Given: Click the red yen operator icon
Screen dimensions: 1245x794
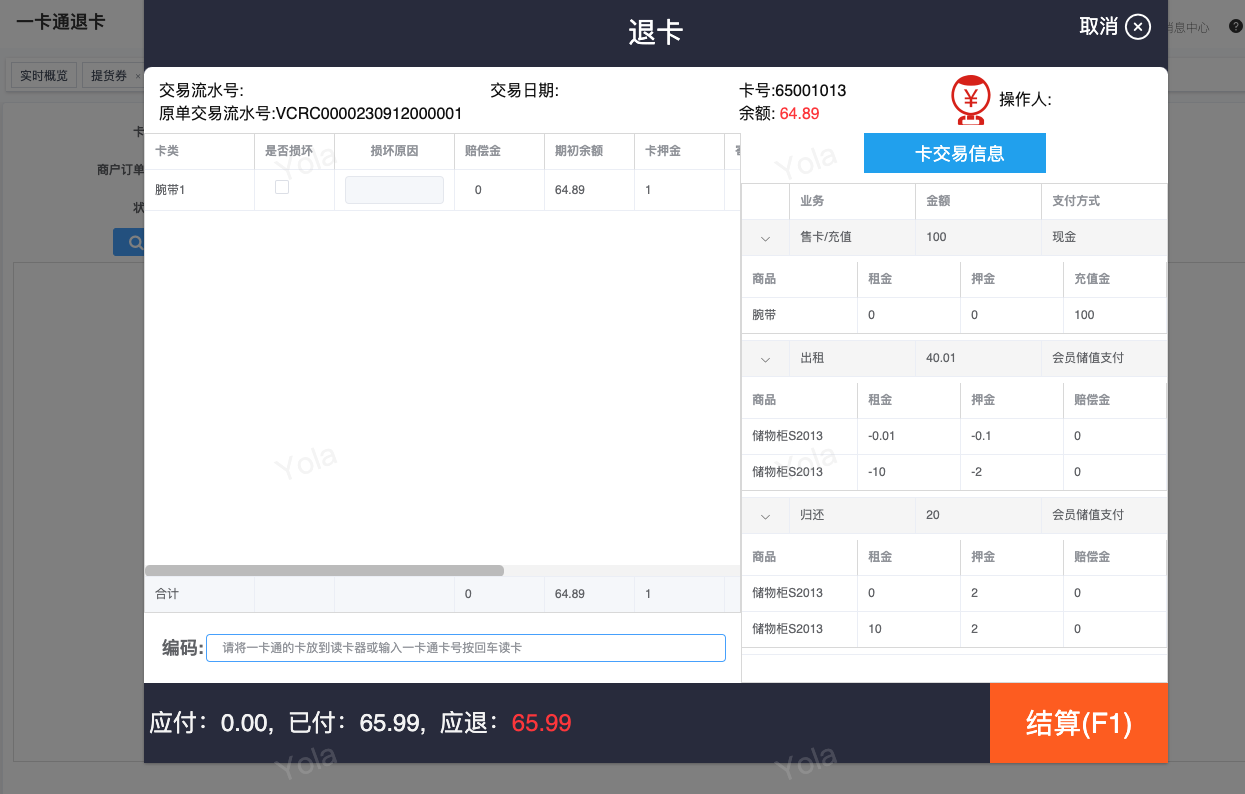Looking at the screenshot, I should pyautogui.click(x=969, y=99).
